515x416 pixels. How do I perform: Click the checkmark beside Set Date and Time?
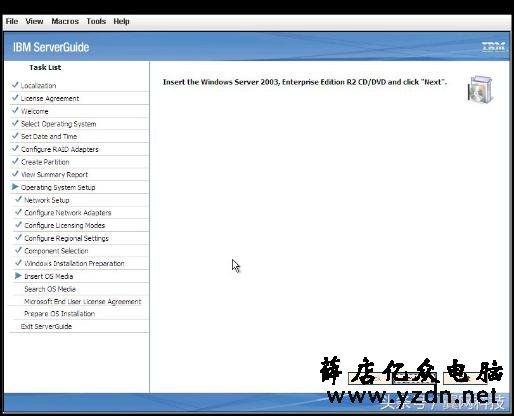(x=15, y=136)
